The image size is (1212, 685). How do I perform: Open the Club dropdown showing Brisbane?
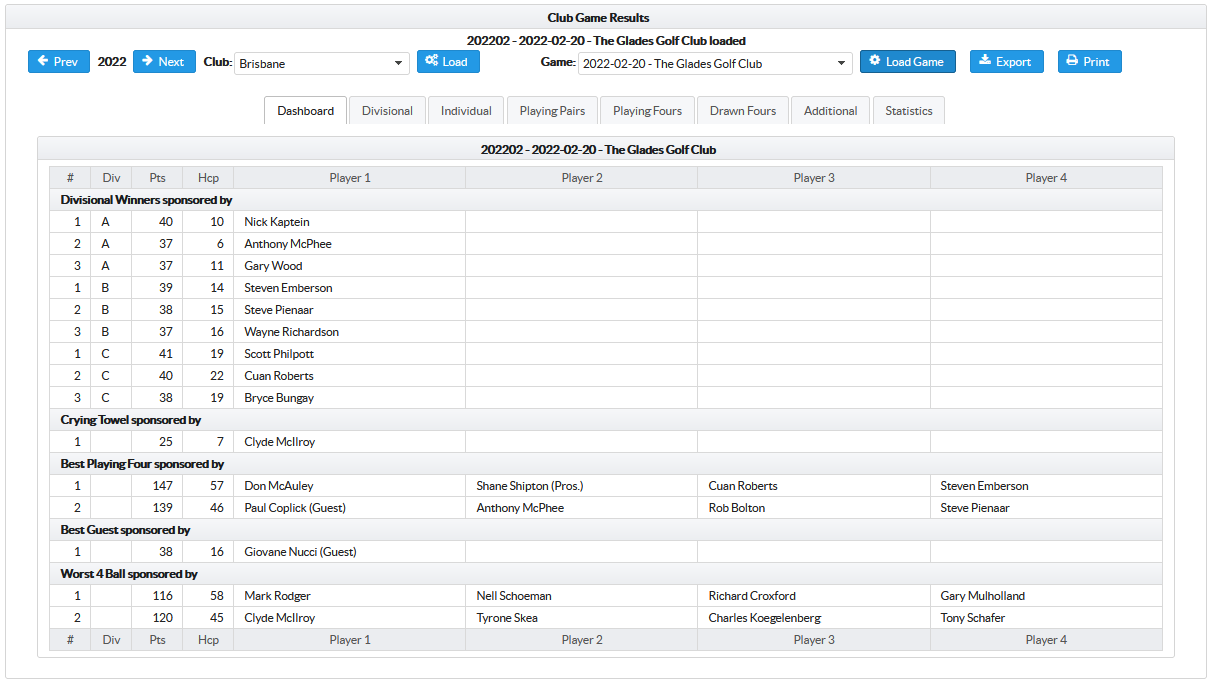[x=322, y=64]
